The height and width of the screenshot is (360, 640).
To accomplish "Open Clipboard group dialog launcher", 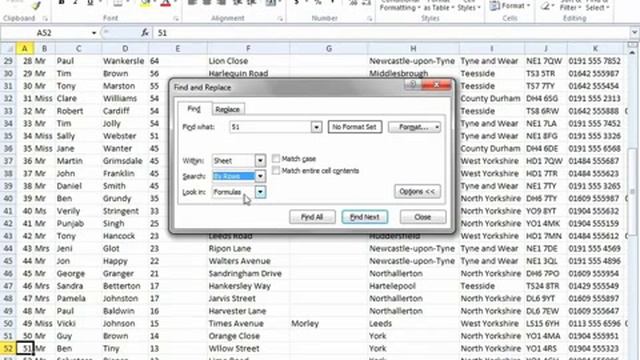I will coord(45,18).
